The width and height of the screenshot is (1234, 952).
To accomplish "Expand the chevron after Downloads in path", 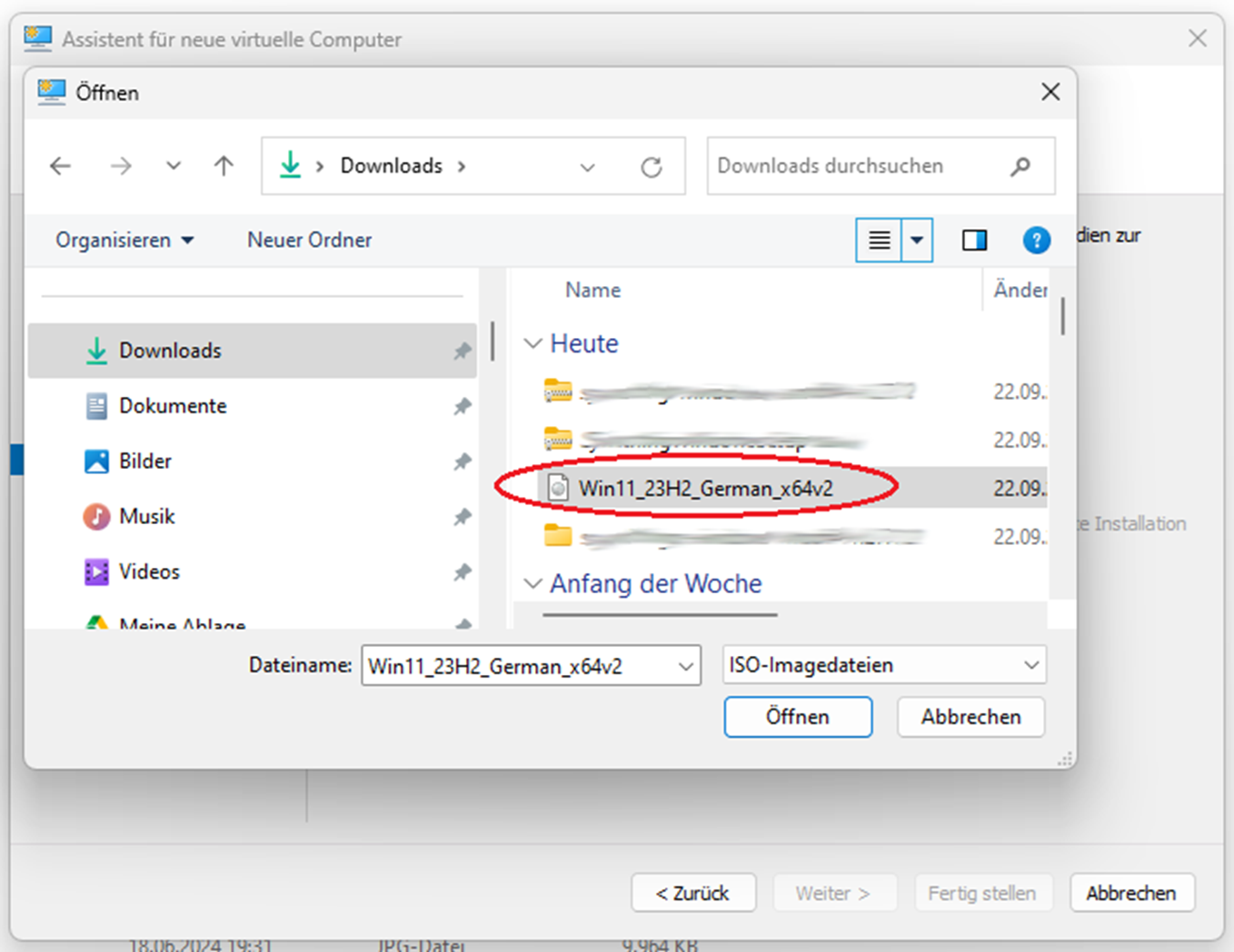I will coord(462,166).
